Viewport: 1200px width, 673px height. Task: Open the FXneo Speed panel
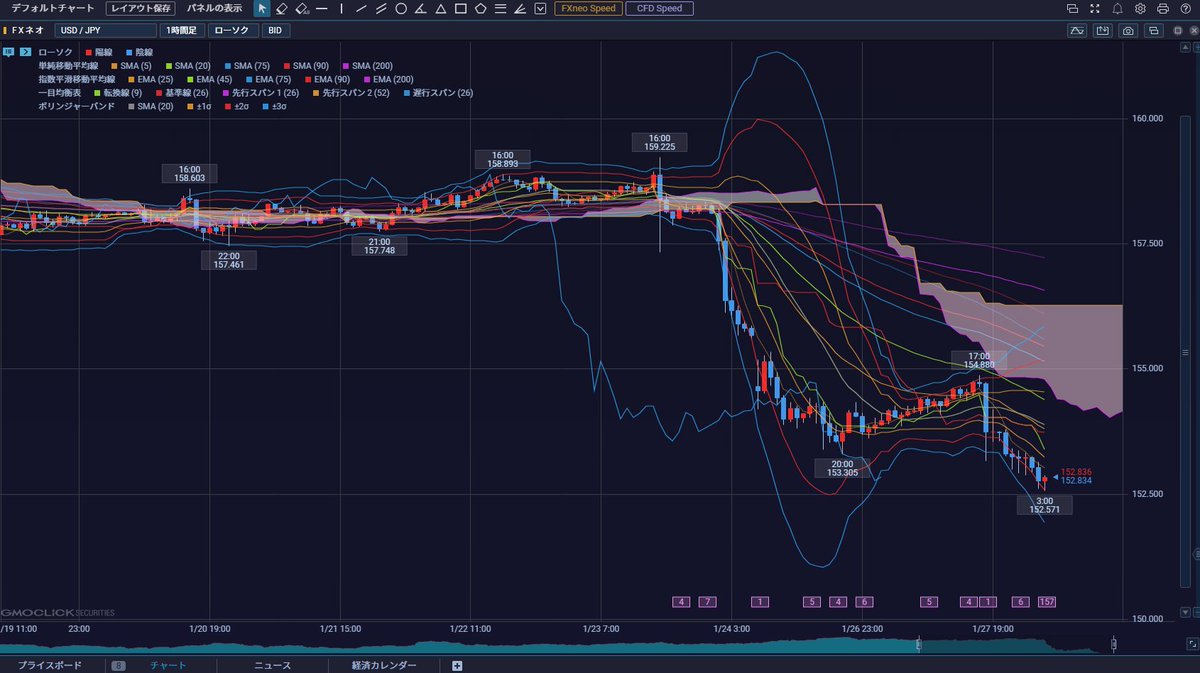coord(589,8)
